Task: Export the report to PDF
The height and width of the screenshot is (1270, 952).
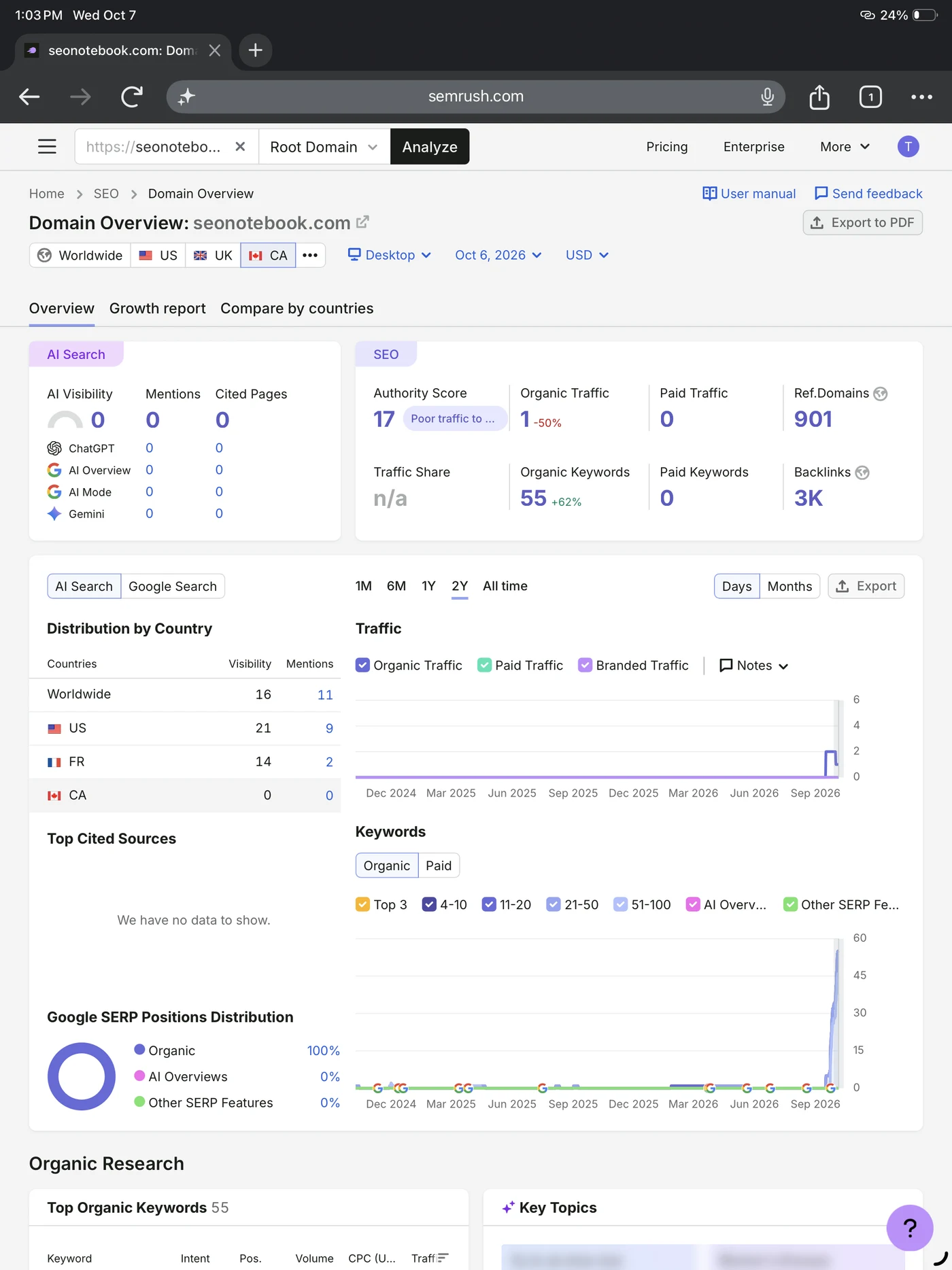Action: tap(862, 222)
